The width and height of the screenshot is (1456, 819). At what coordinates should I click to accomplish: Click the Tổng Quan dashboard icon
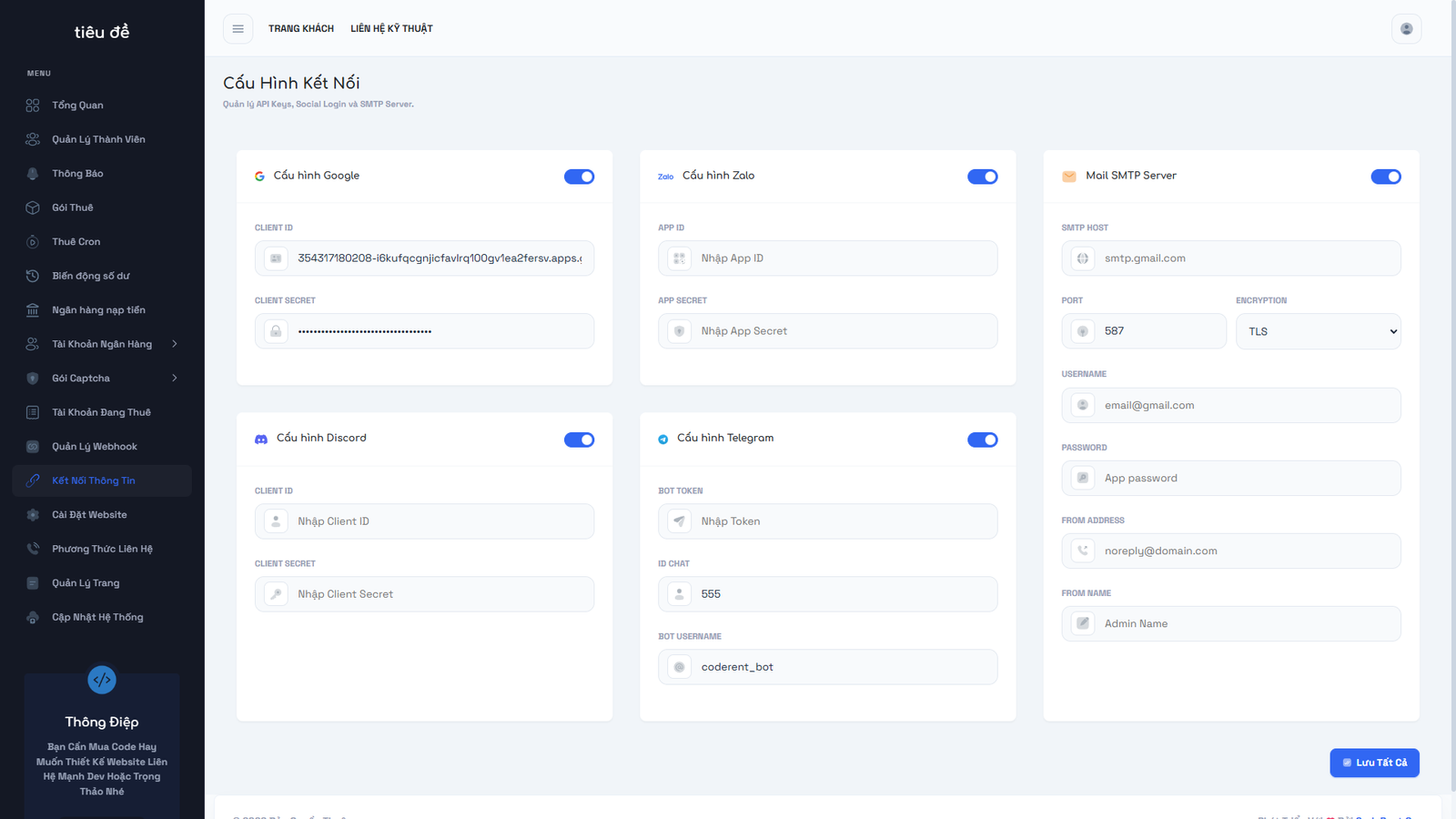pos(33,106)
